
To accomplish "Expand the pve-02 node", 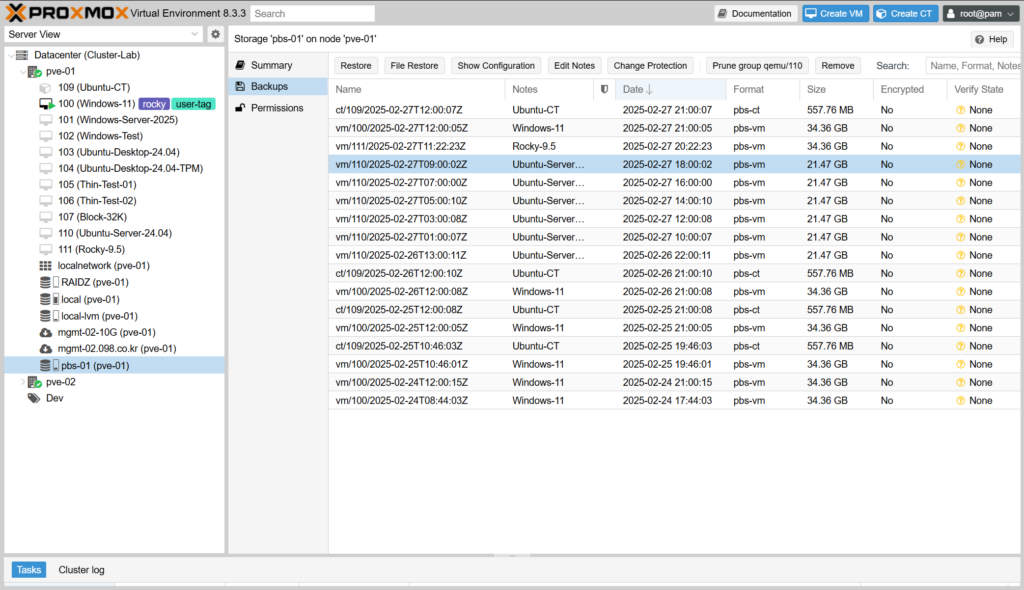I will tap(23, 382).
